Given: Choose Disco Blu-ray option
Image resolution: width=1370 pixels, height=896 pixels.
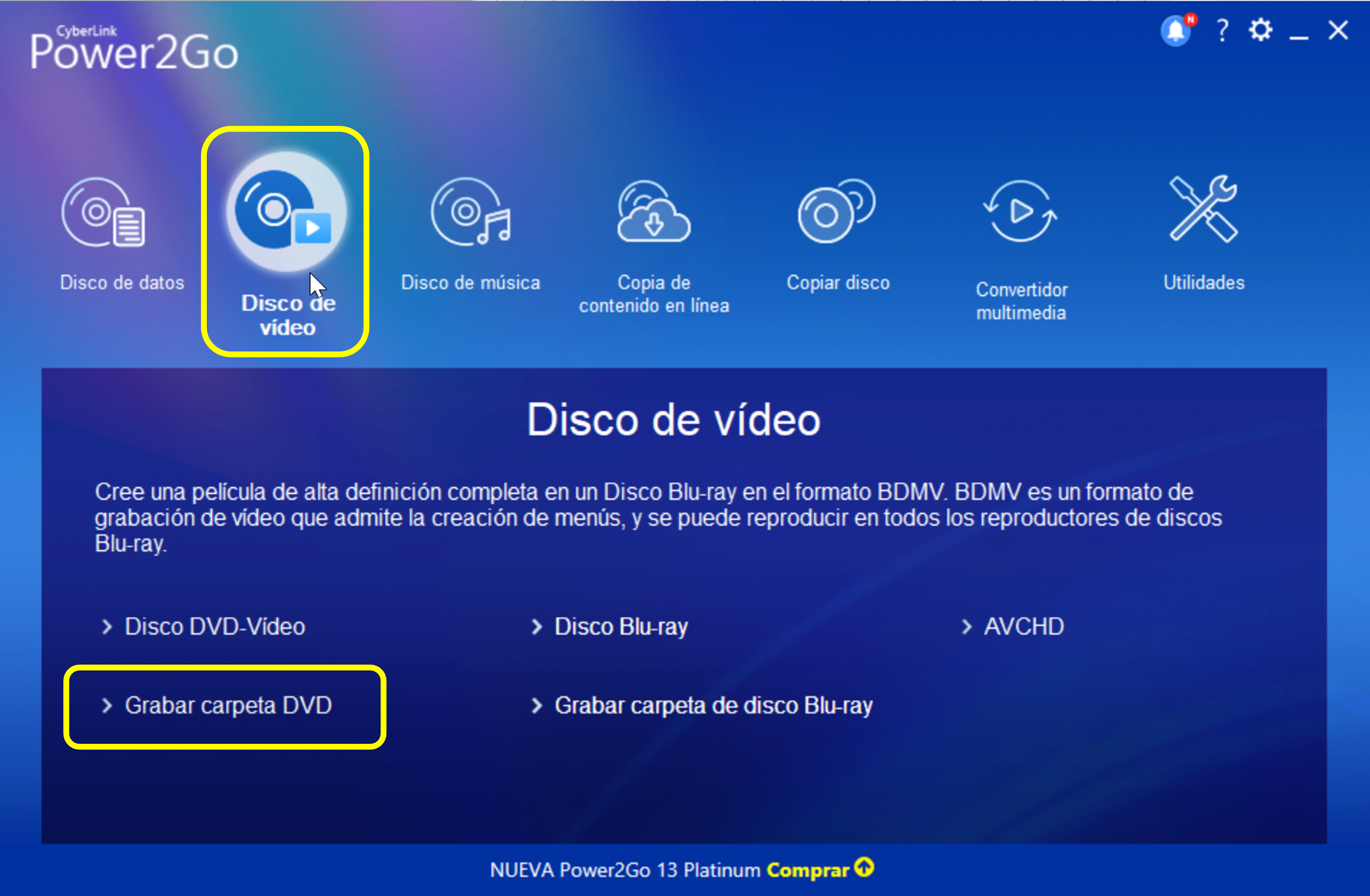Looking at the screenshot, I should click(x=621, y=627).
